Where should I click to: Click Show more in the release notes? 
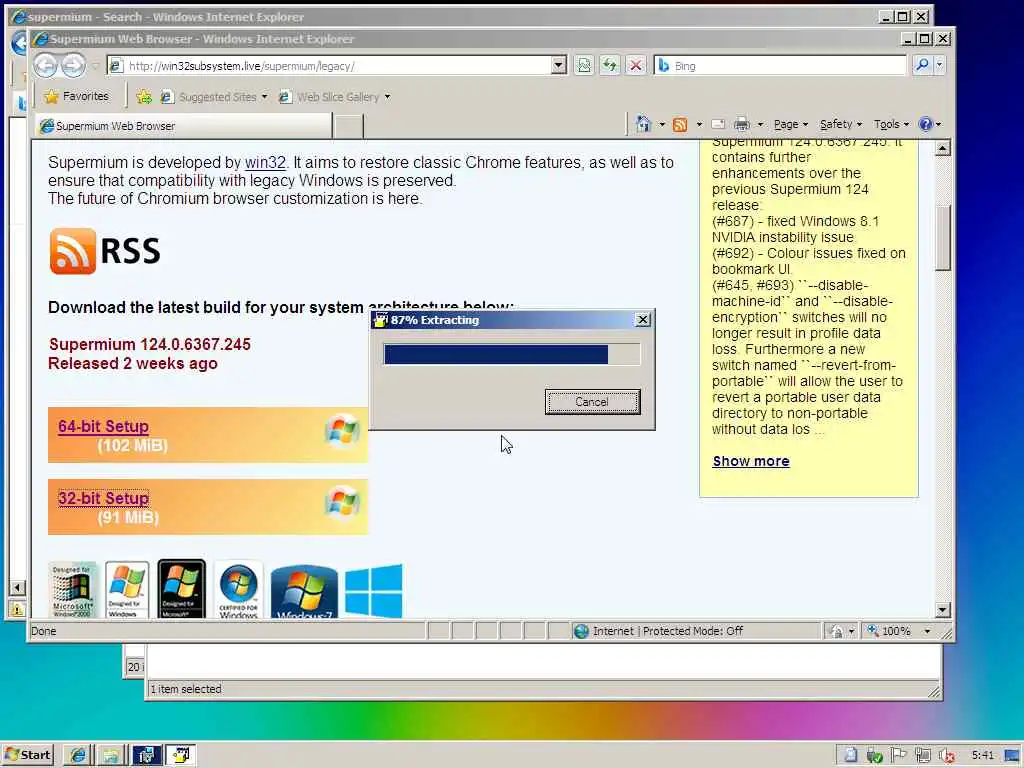tap(751, 461)
